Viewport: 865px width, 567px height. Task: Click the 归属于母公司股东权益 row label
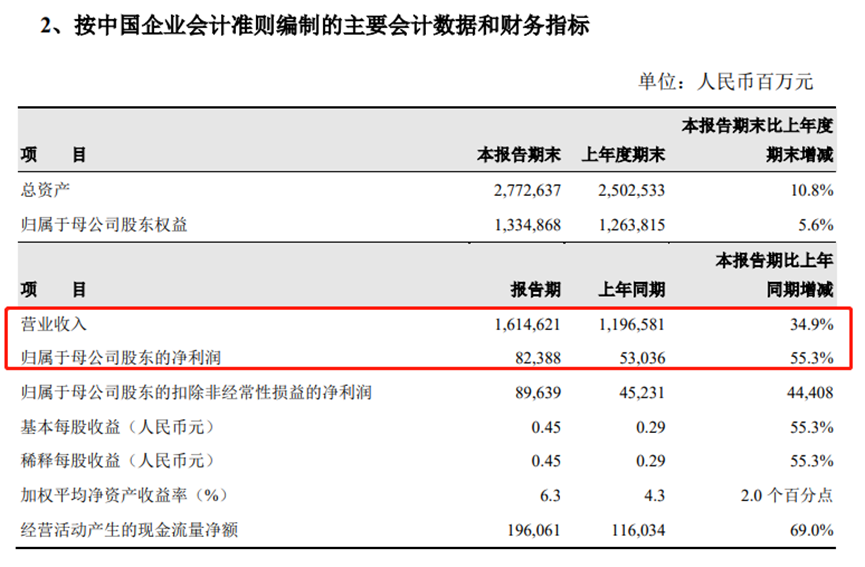point(104,225)
